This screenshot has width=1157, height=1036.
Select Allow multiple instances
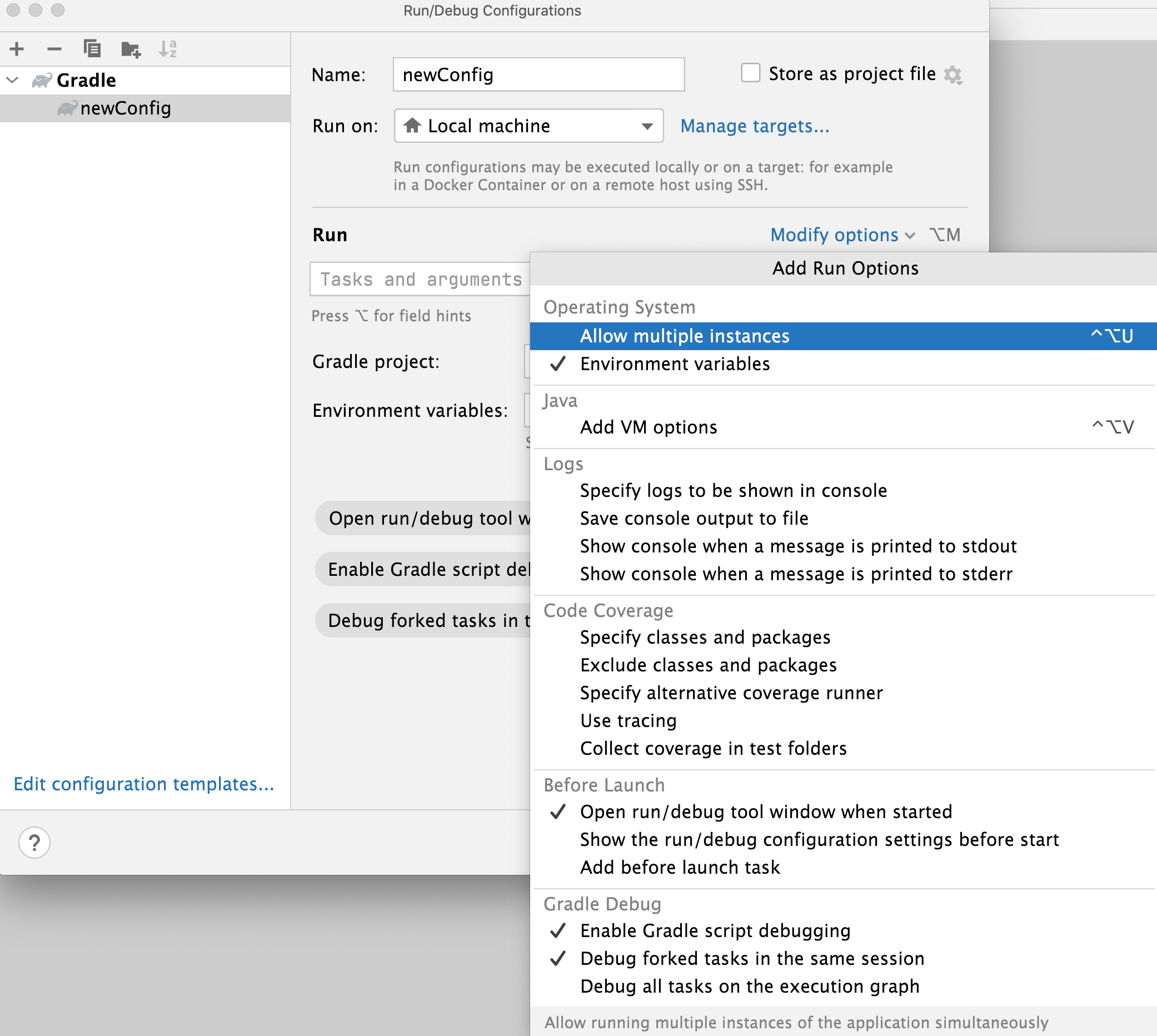685,336
